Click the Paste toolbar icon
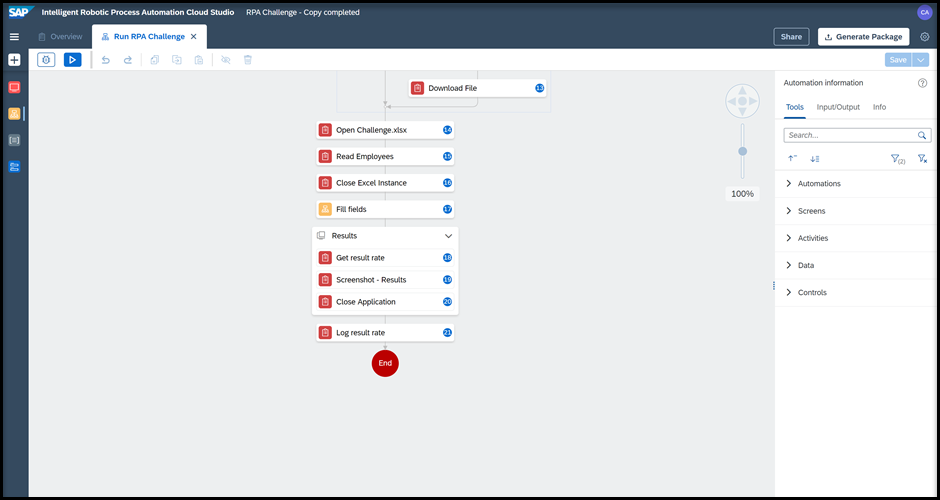 199,60
